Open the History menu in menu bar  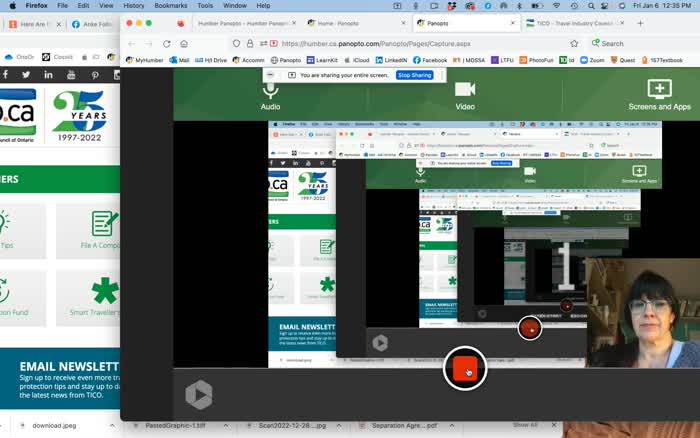134,5
